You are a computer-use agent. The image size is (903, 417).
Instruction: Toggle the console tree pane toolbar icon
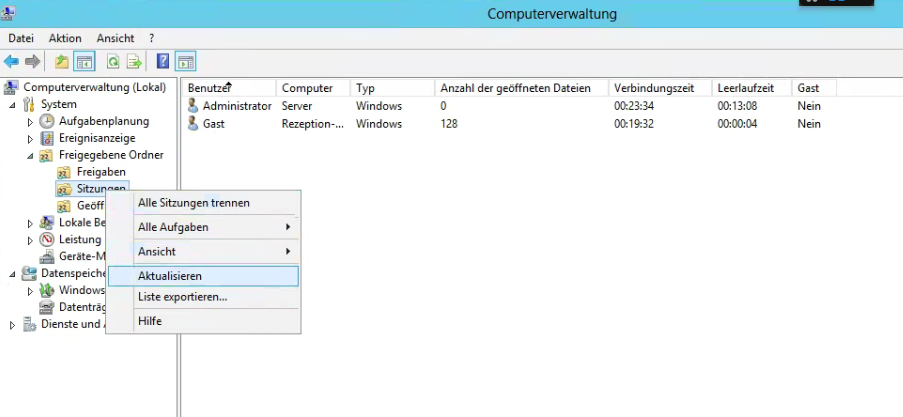pos(85,62)
